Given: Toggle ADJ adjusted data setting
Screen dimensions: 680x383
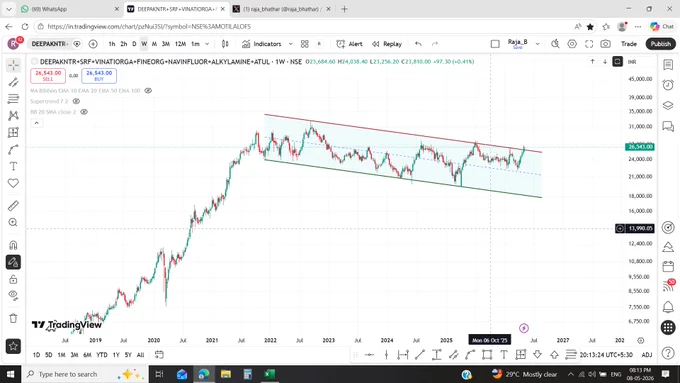Looking at the screenshot, I should [x=647, y=355].
